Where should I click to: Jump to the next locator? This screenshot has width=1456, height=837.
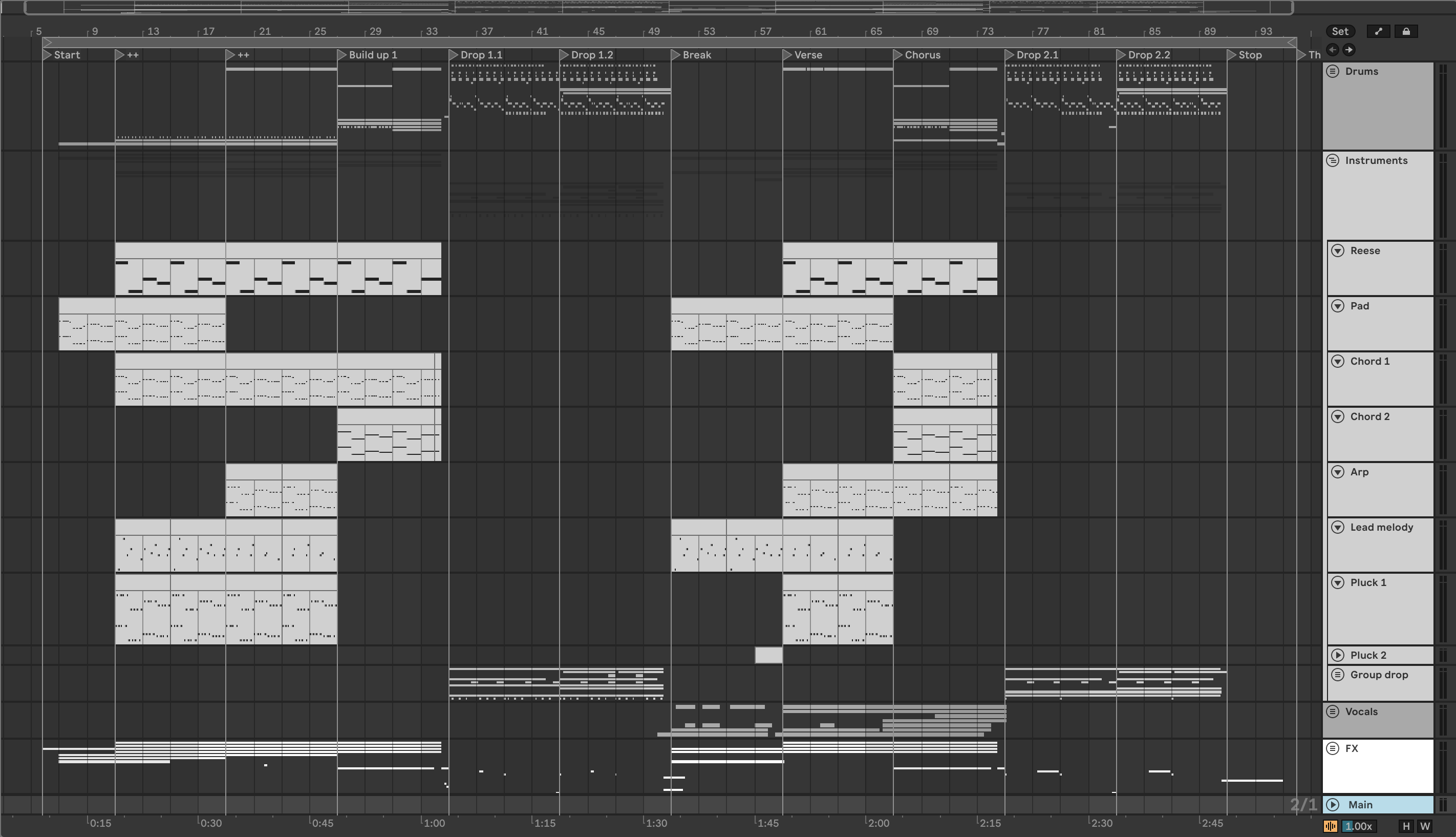1348,50
